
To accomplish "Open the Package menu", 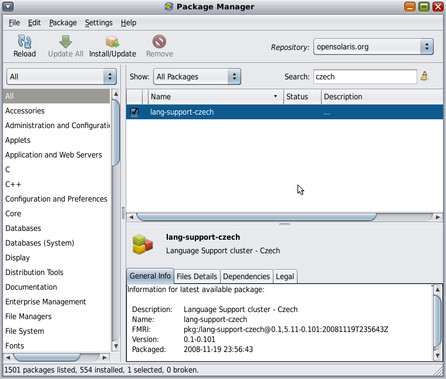I will click(63, 23).
